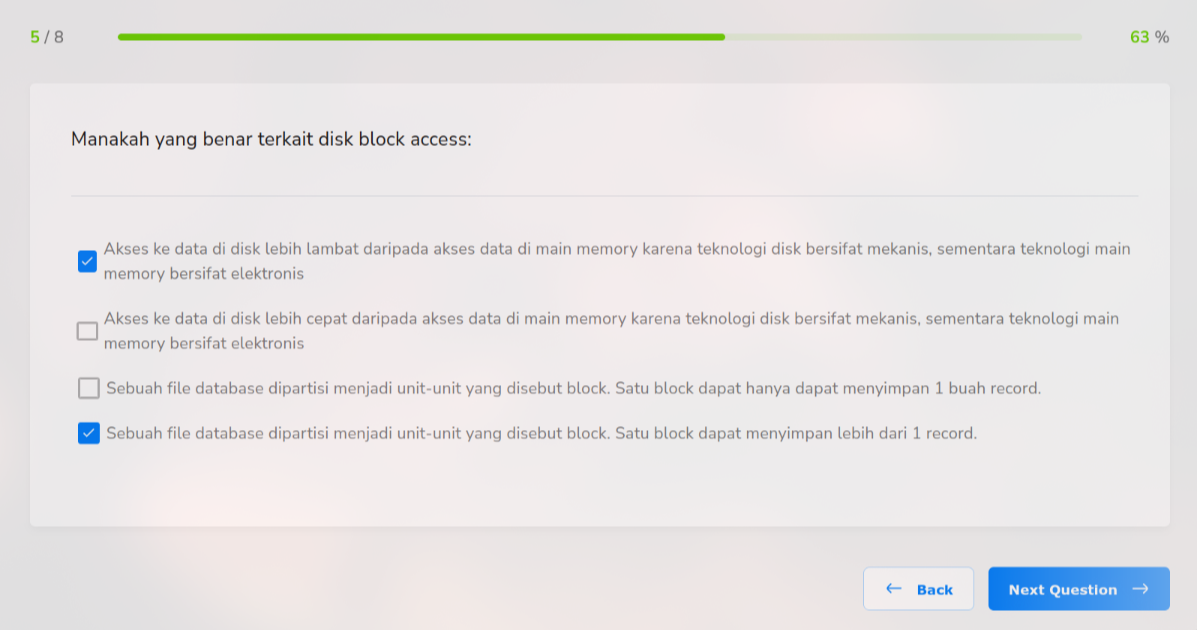The image size is (1197, 630).
Task: Click second line "memory bersifat elektronis" of first answer
Action: pos(204,273)
